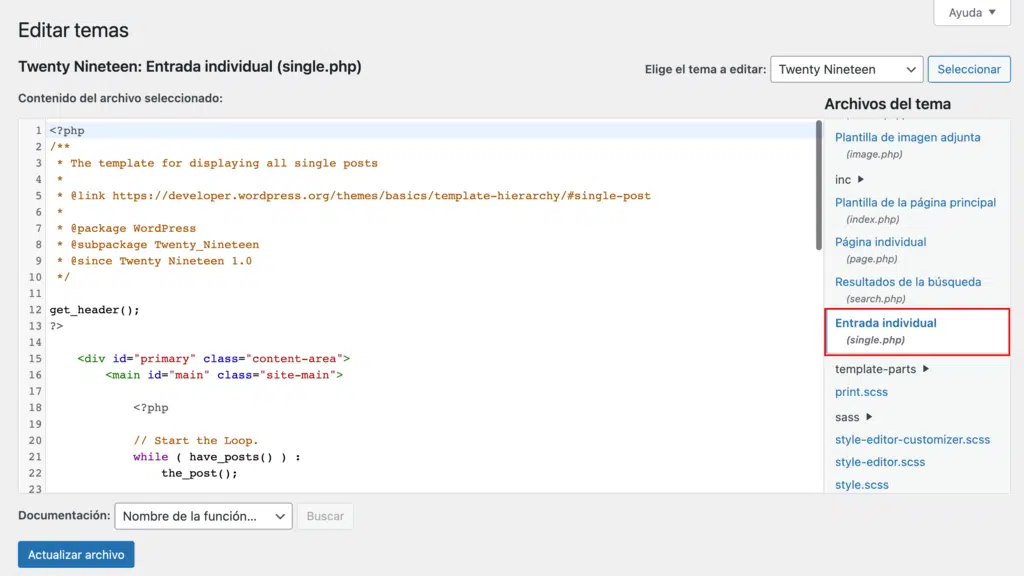This screenshot has height=576, width=1024.
Task: Open Plantilla de imagen adjunta file
Action: [907, 138]
